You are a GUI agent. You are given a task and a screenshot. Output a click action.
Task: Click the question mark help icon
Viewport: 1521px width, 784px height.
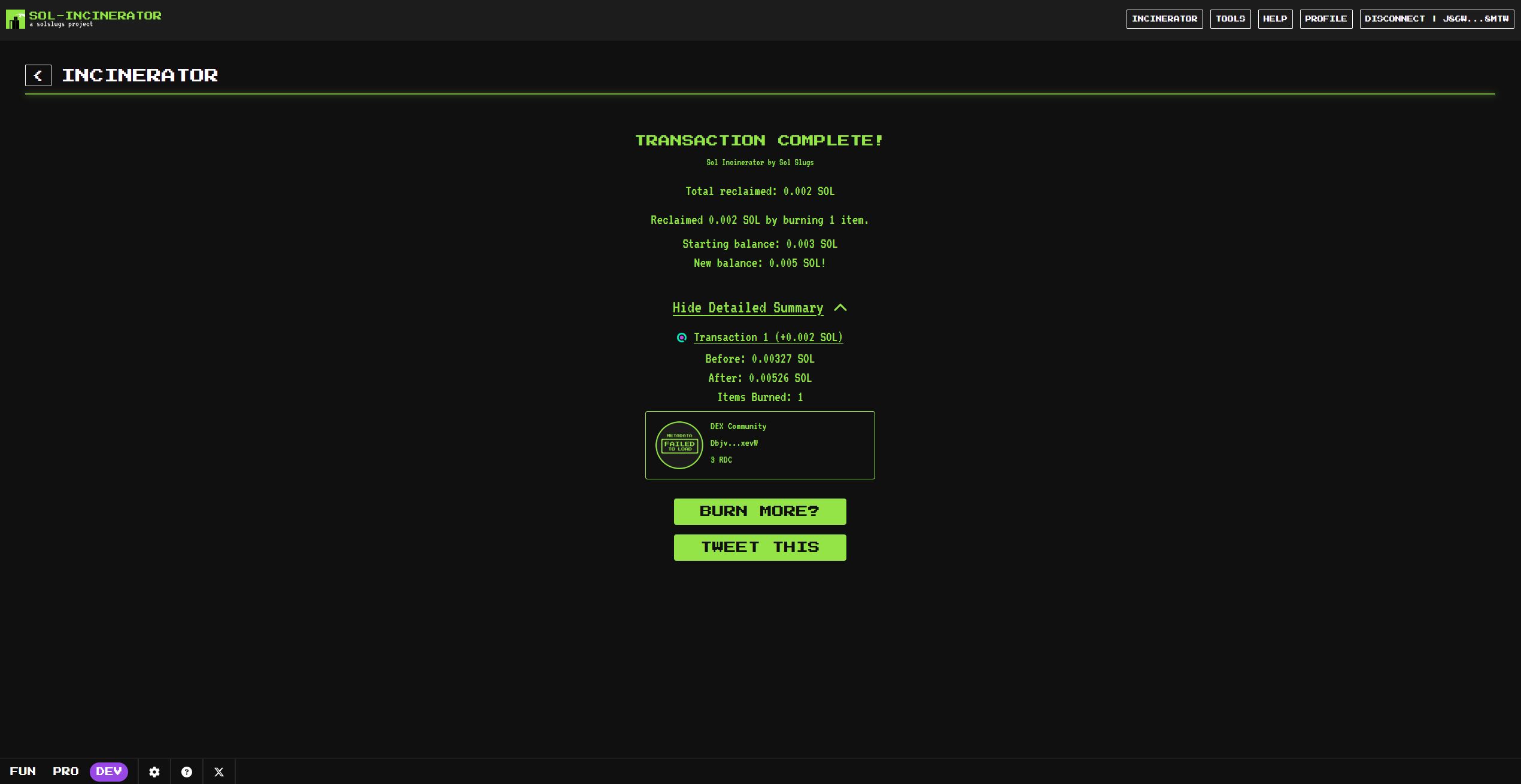pos(187,772)
